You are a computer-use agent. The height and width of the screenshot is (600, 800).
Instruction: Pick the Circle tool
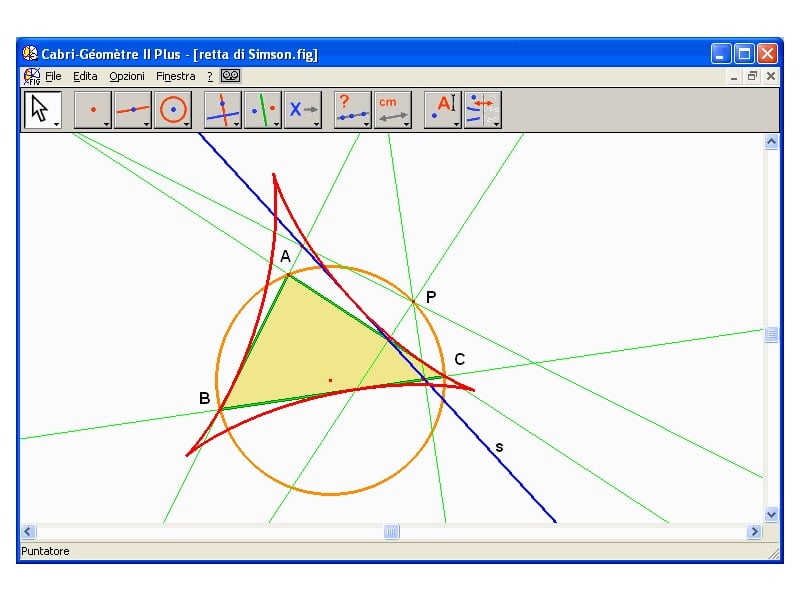coord(173,109)
